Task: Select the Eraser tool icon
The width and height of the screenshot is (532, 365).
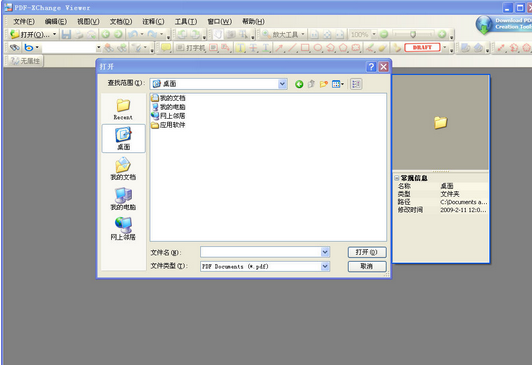Action: coord(382,47)
